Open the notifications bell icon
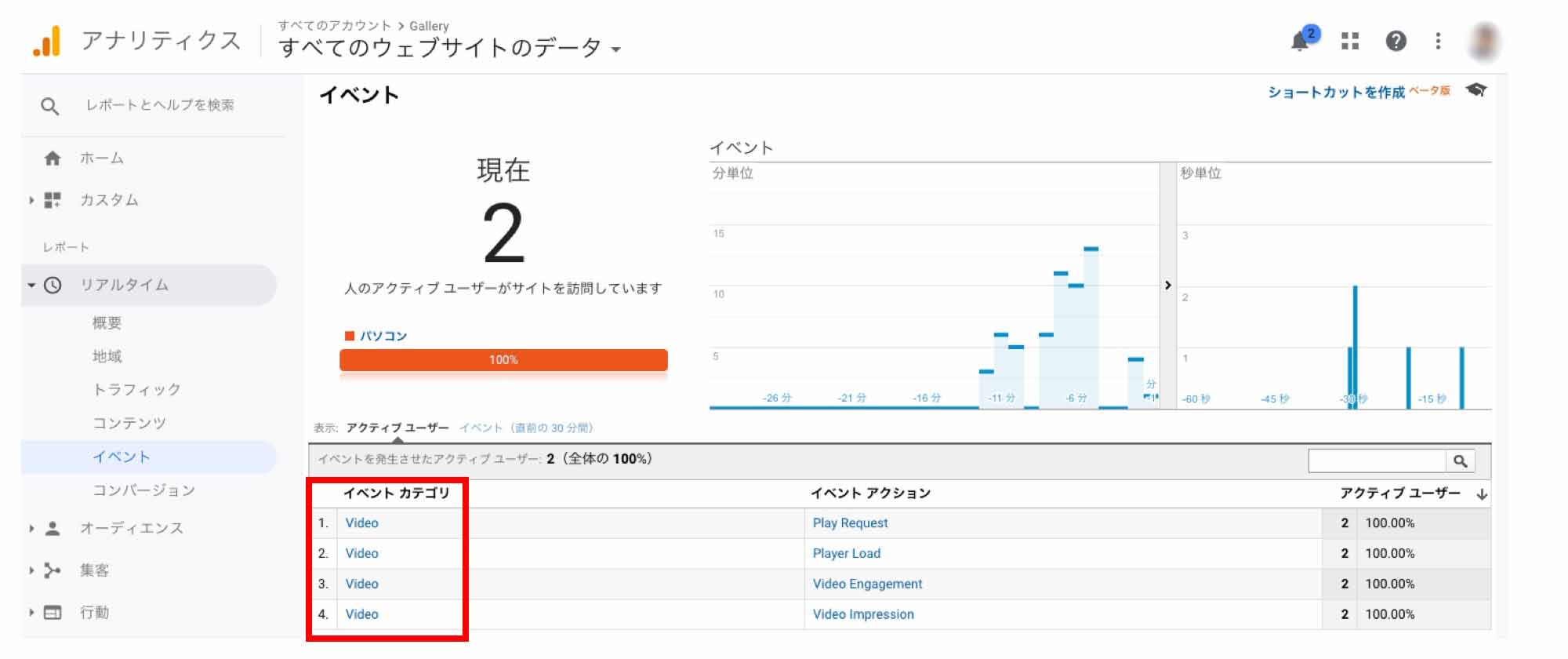The image size is (1568, 659). coord(1301,41)
